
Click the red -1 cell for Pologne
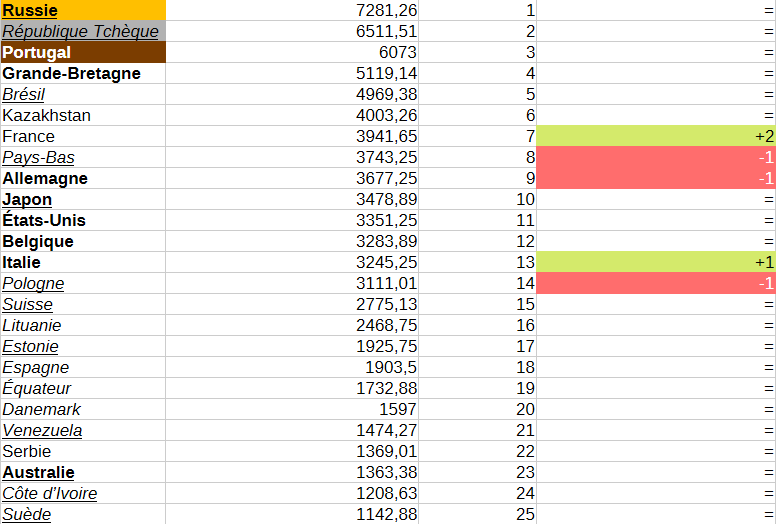pyautogui.click(x=656, y=283)
